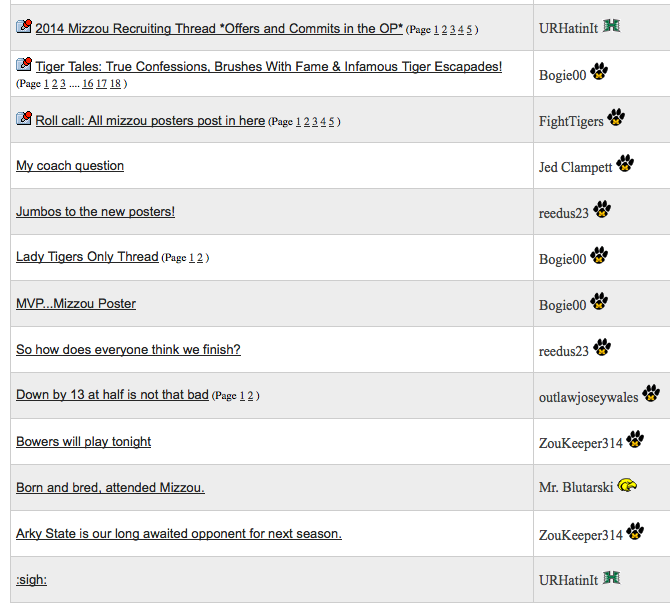670x603 pixels.
Task: Click pinned icon beside 2014 Mizzou Recruiting Thread
Action: tap(24, 26)
